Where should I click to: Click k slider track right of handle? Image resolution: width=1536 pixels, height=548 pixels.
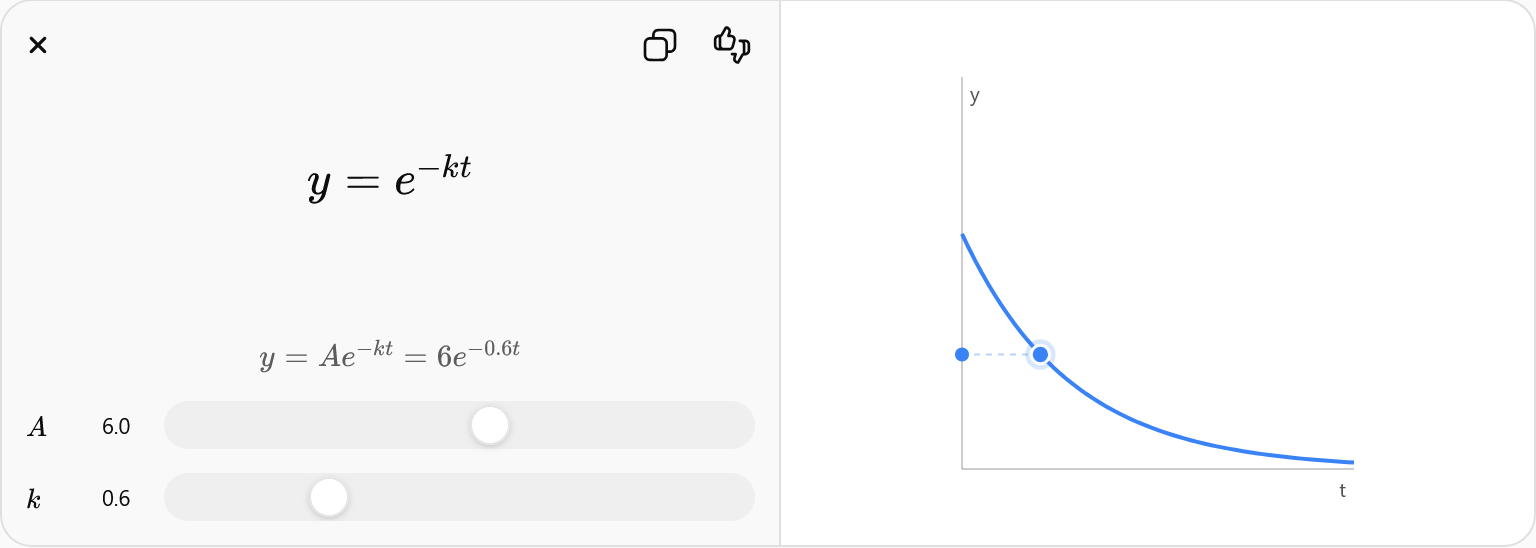click(x=551, y=497)
